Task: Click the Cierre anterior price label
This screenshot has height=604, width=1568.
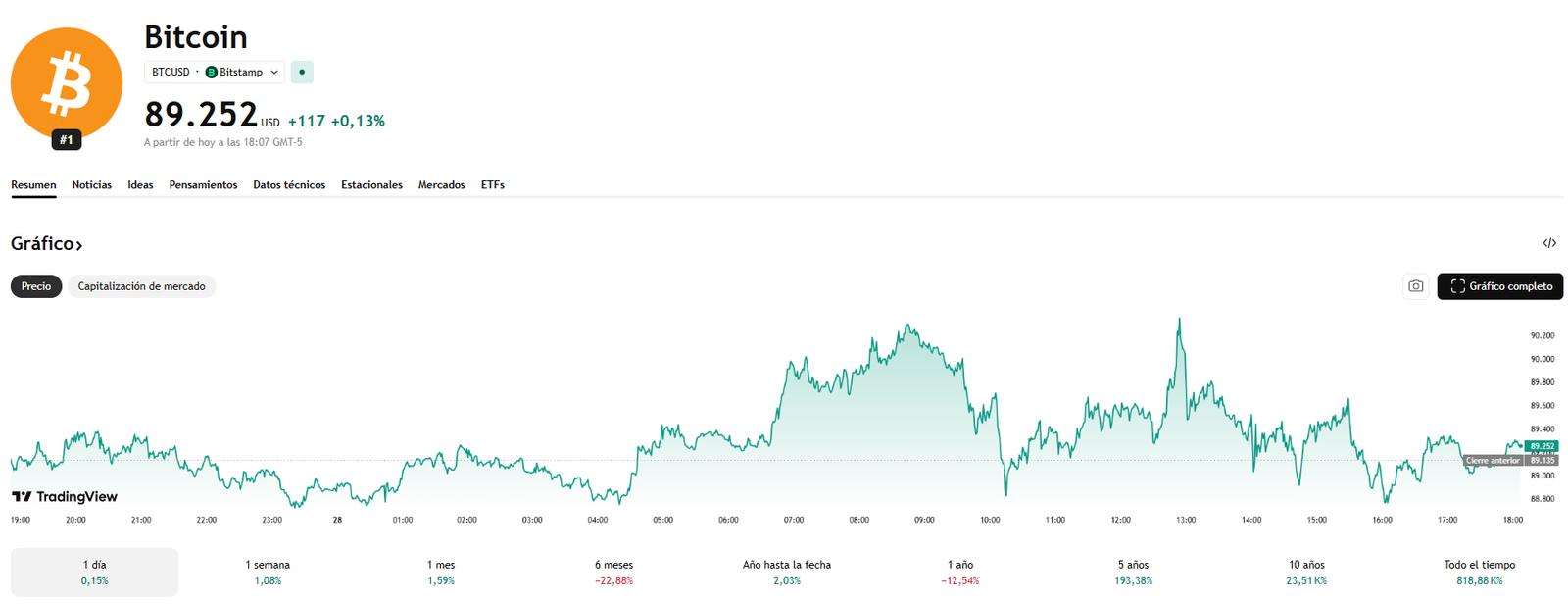Action: (1493, 460)
